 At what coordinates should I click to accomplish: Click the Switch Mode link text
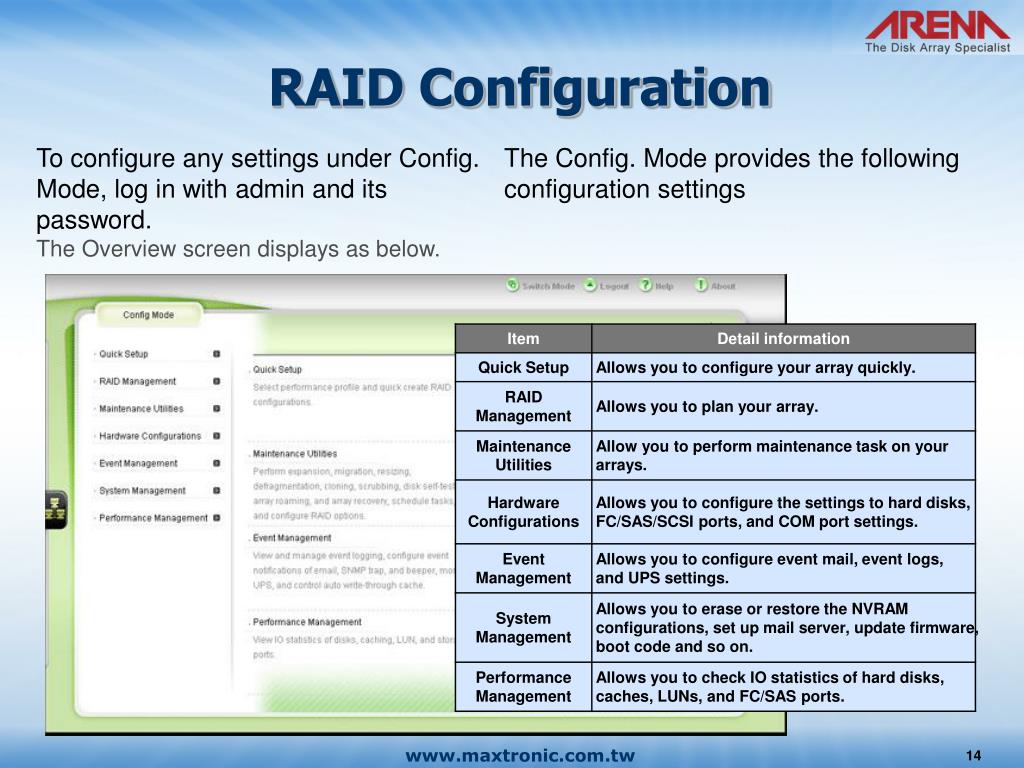coord(549,286)
